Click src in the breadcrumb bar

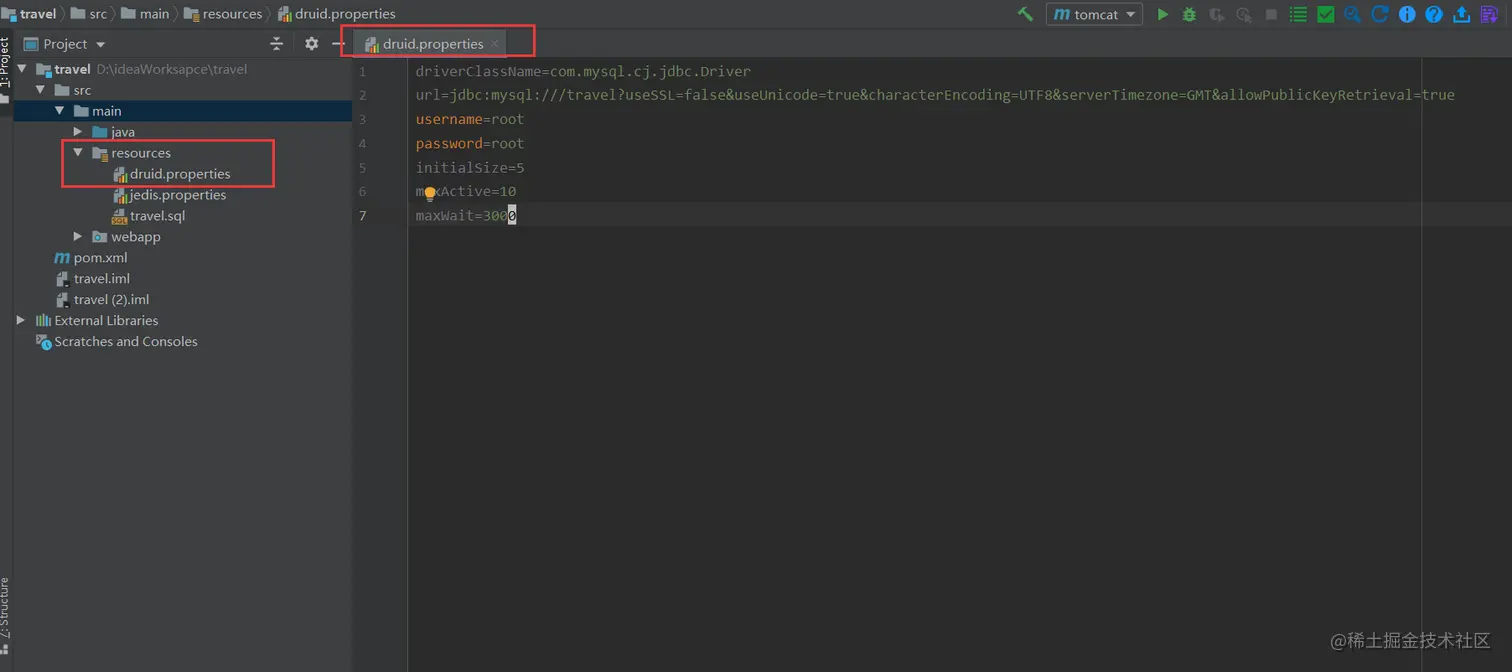pyautogui.click(x=89, y=14)
